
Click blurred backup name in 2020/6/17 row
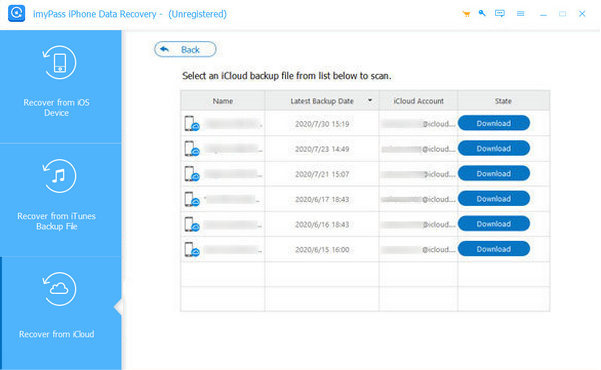pyautogui.click(x=232, y=199)
